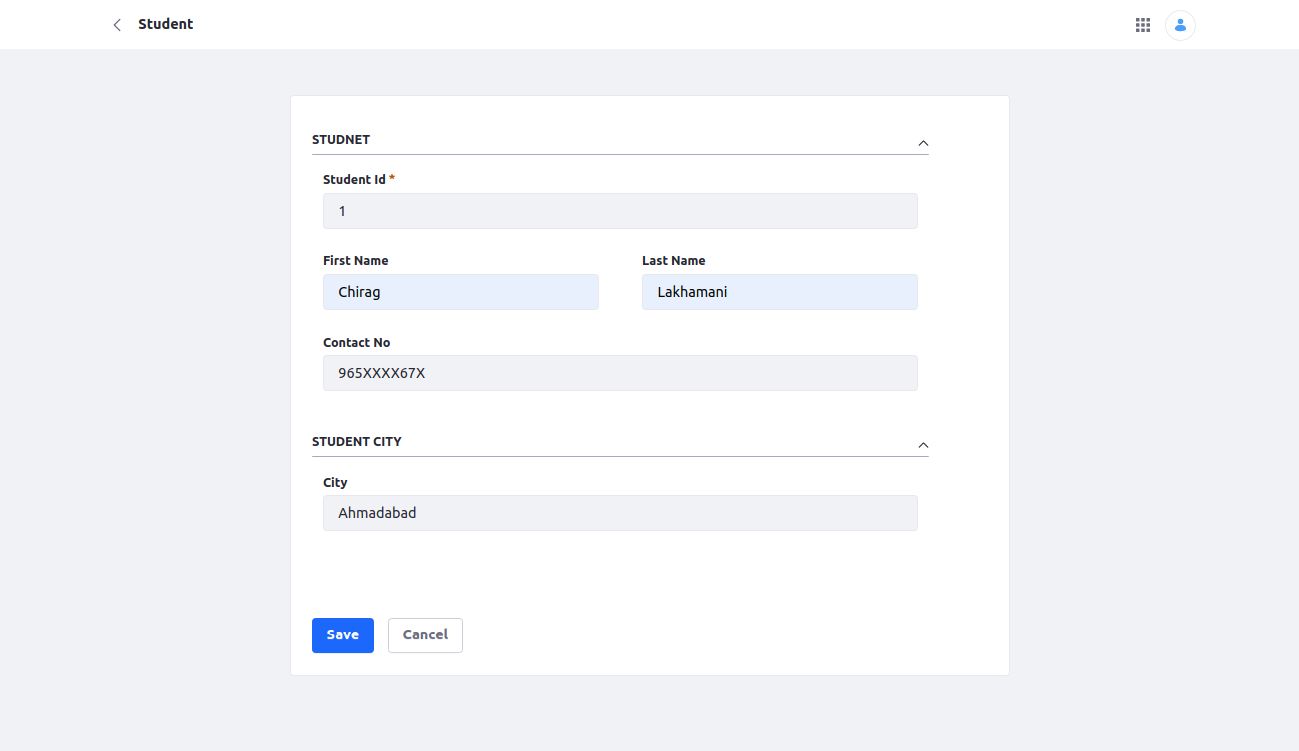Click the Contact No input field
The height and width of the screenshot is (751, 1299).
click(x=620, y=373)
